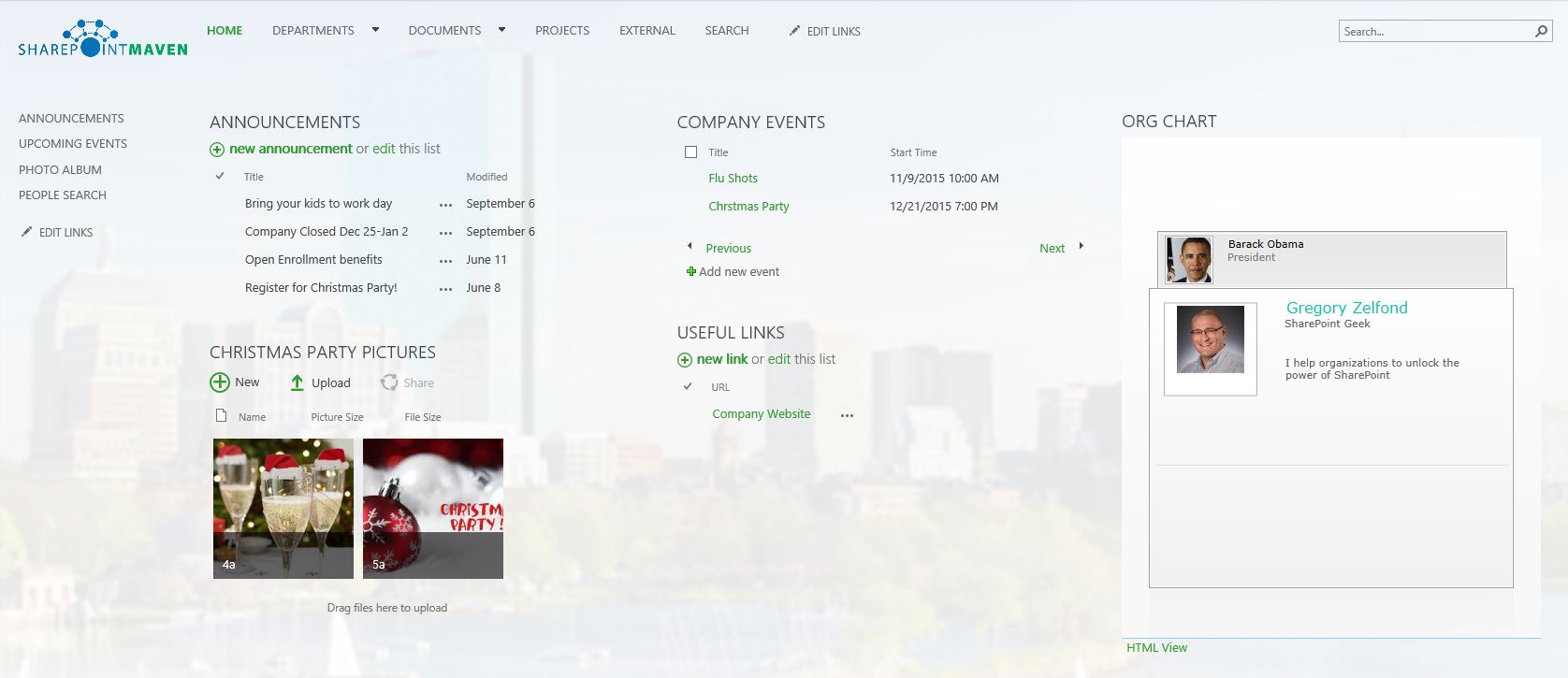Open ellipsis menu for Bring your kids to work day

pyautogui.click(x=446, y=205)
